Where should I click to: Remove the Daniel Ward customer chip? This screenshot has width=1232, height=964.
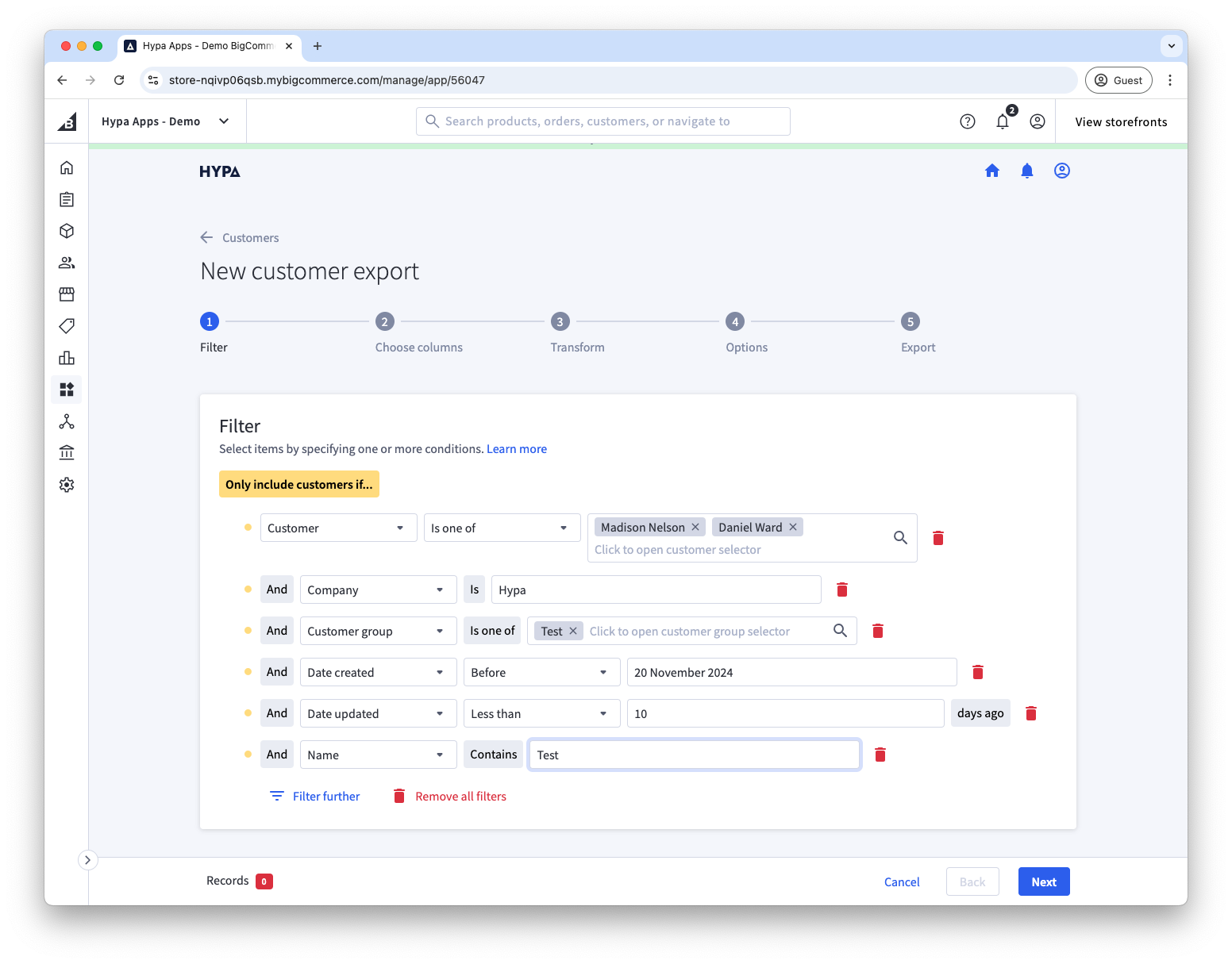pos(792,526)
